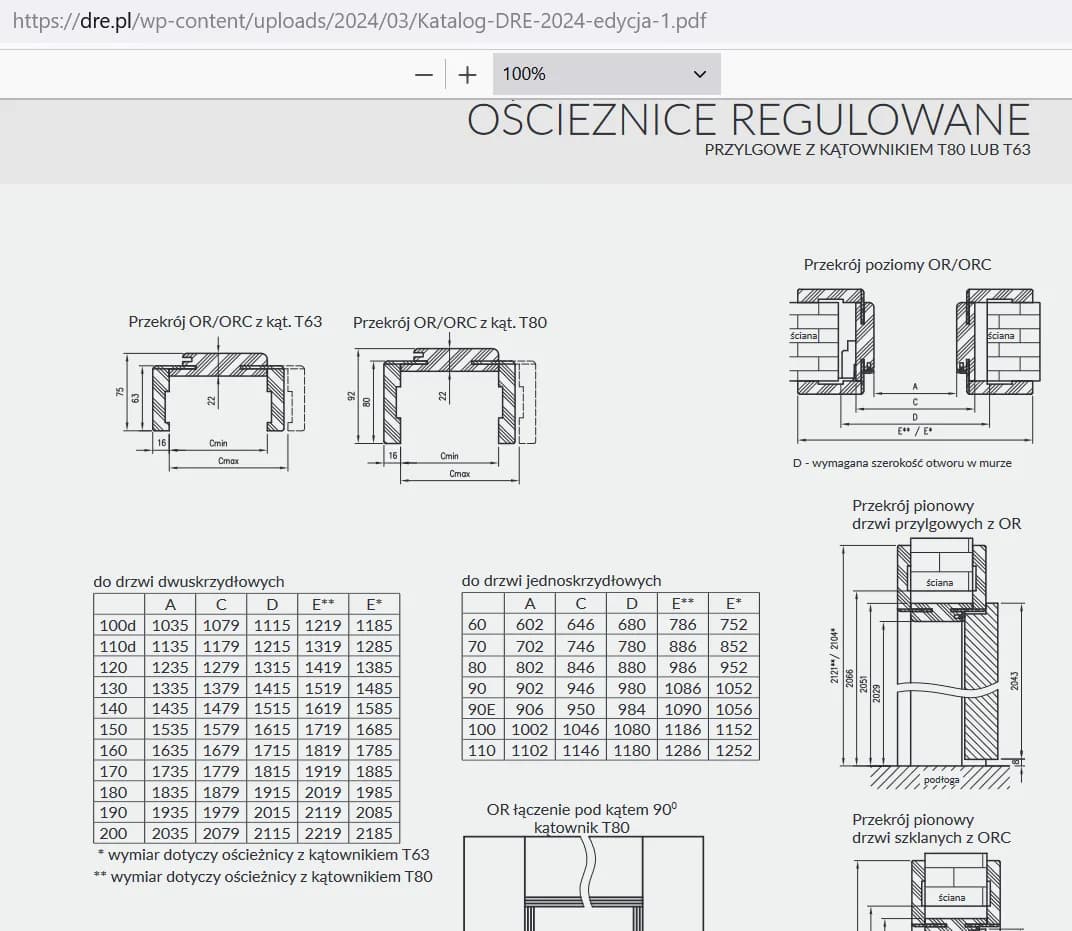
Task: Click the cell with value 2219
Action: pyautogui.click(x=323, y=833)
